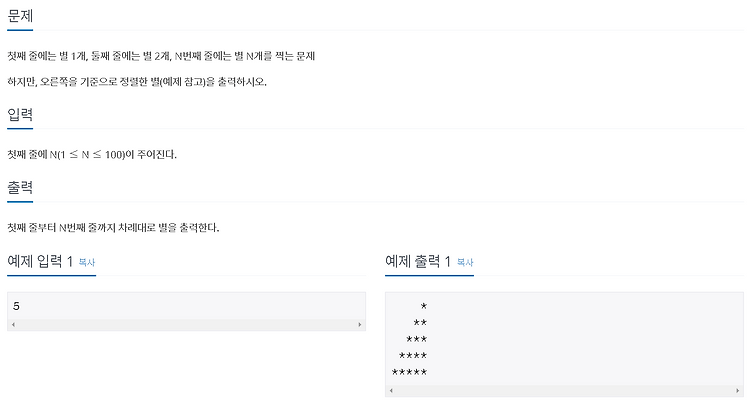Click the sample input horizontal scrollbar track
Image resolution: width=750 pixels, height=411 pixels.
click(187, 324)
